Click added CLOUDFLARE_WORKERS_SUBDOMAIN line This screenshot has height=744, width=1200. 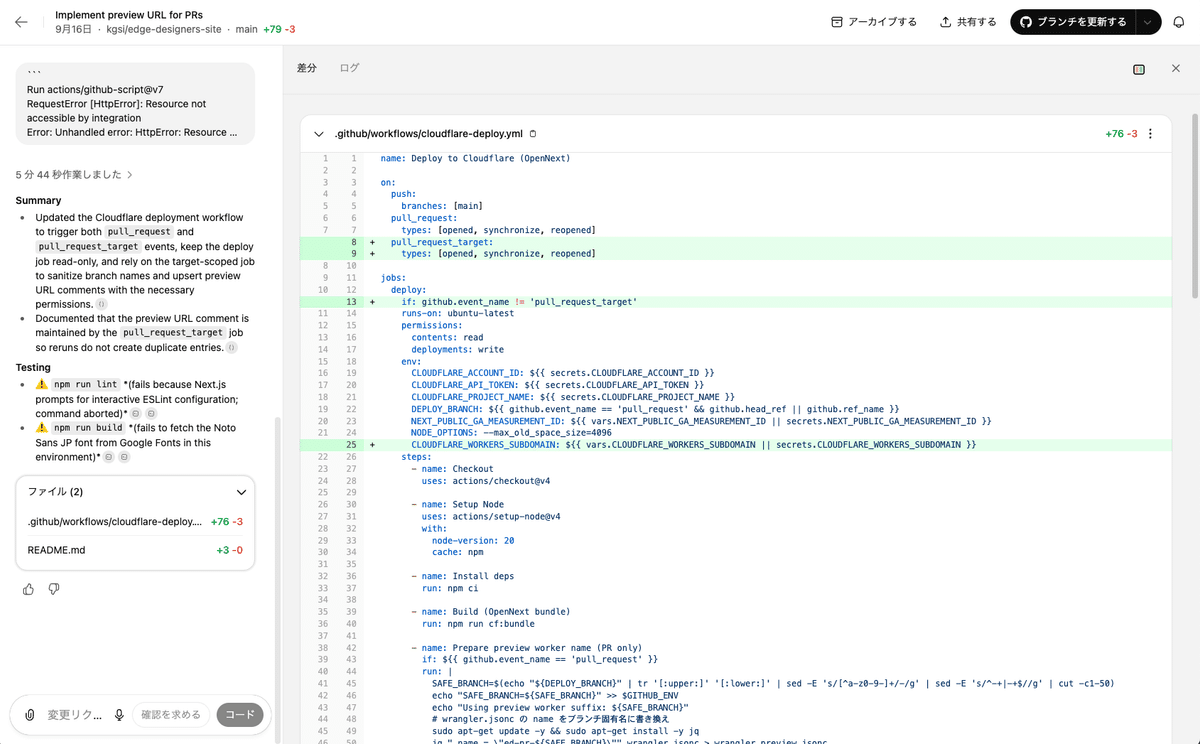point(693,444)
